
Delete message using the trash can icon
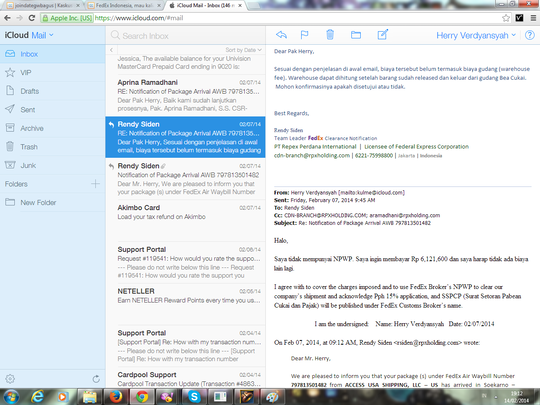click(330, 34)
